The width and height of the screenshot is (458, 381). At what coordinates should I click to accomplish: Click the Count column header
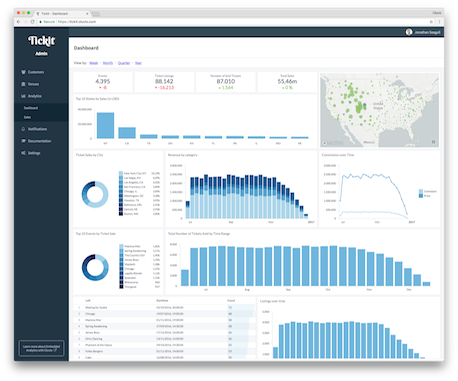tap(231, 301)
